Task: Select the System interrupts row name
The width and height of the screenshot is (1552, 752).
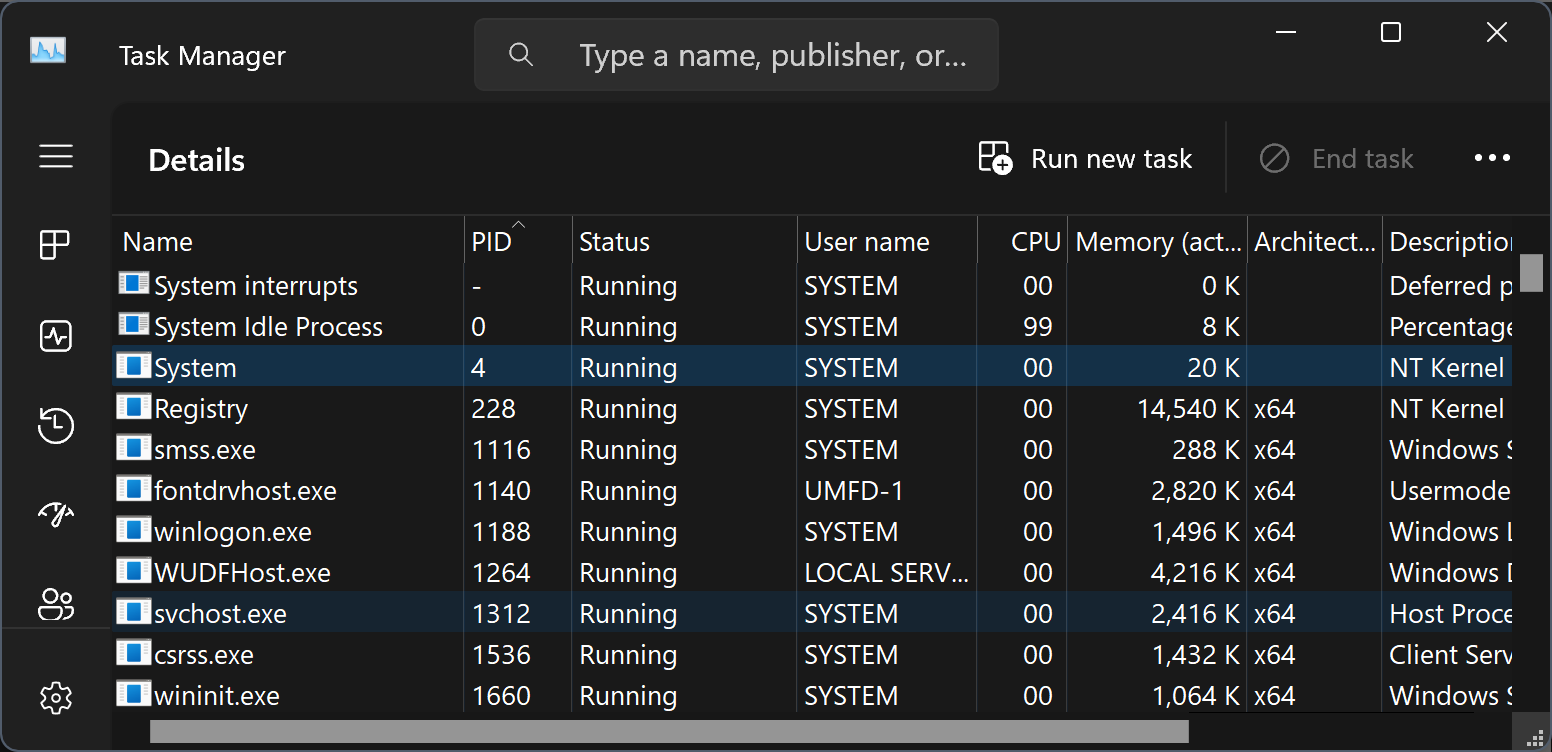Action: coord(256,286)
